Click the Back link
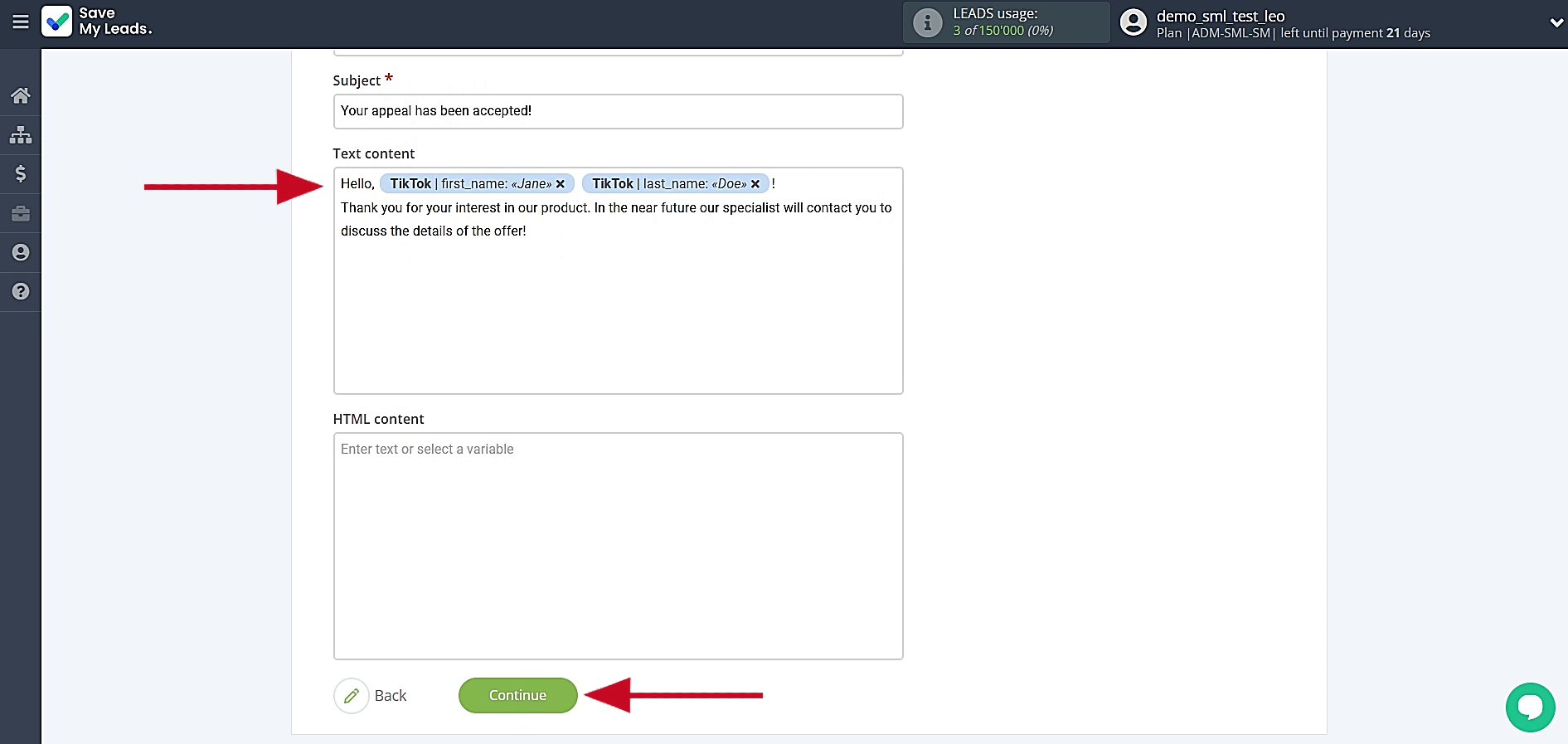The image size is (1568, 744). [391, 696]
